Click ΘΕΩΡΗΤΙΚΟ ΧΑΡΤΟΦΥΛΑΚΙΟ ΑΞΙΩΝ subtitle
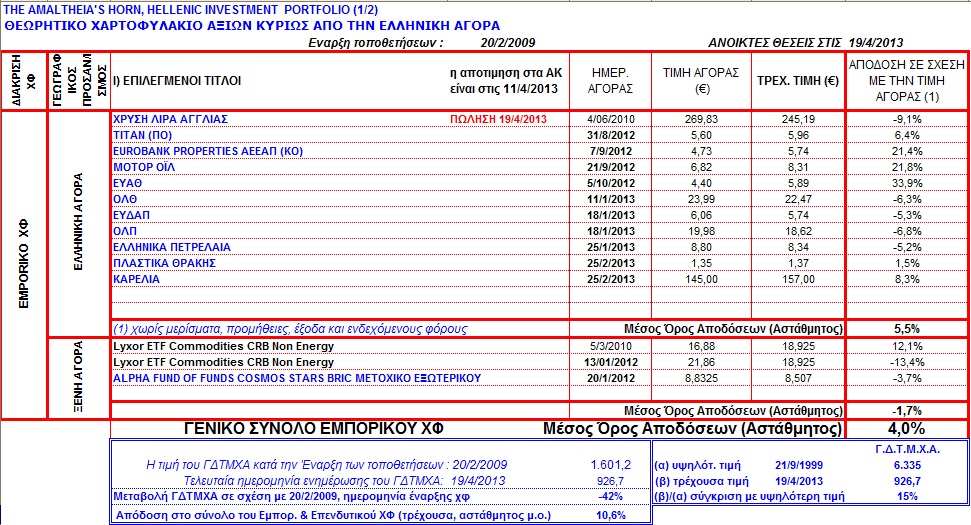The height and width of the screenshot is (525, 971). pyautogui.click(x=252, y=26)
